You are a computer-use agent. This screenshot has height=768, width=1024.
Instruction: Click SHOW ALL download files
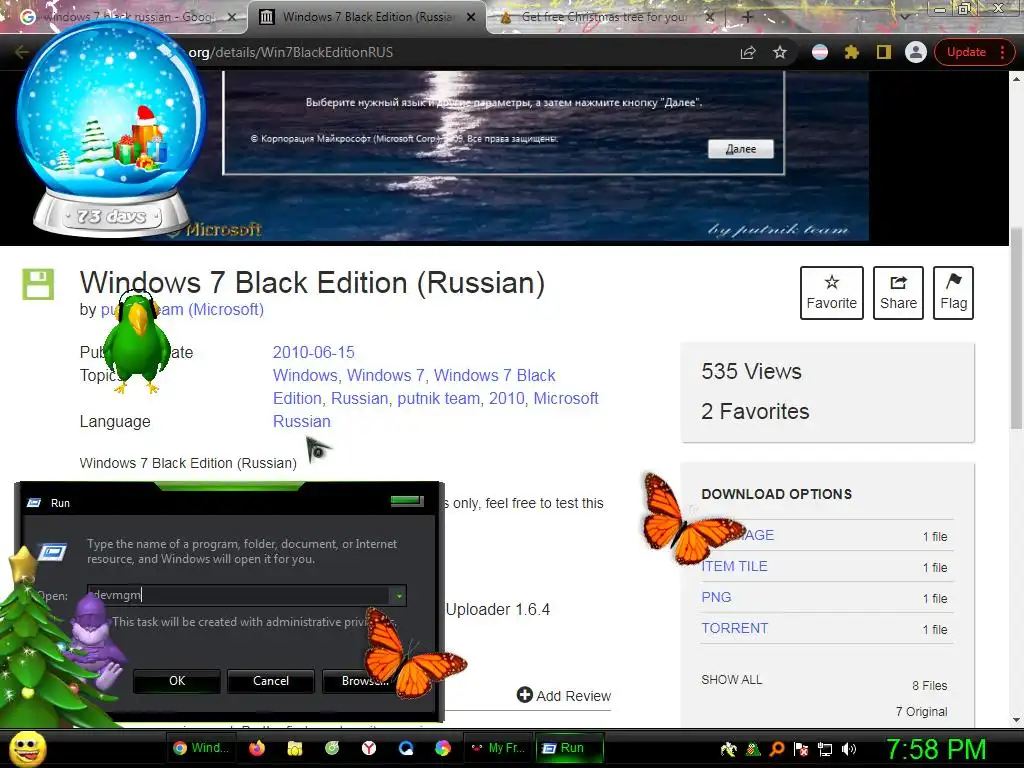pyautogui.click(x=731, y=680)
